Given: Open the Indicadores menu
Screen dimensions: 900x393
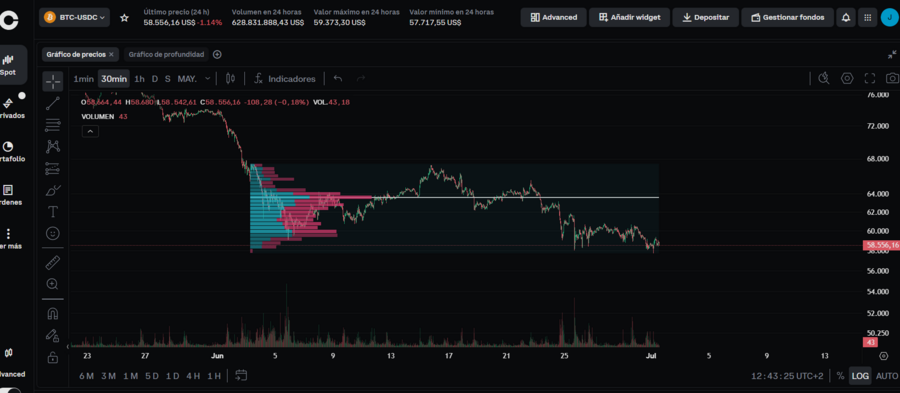Looking at the screenshot, I should (x=285, y=79).
